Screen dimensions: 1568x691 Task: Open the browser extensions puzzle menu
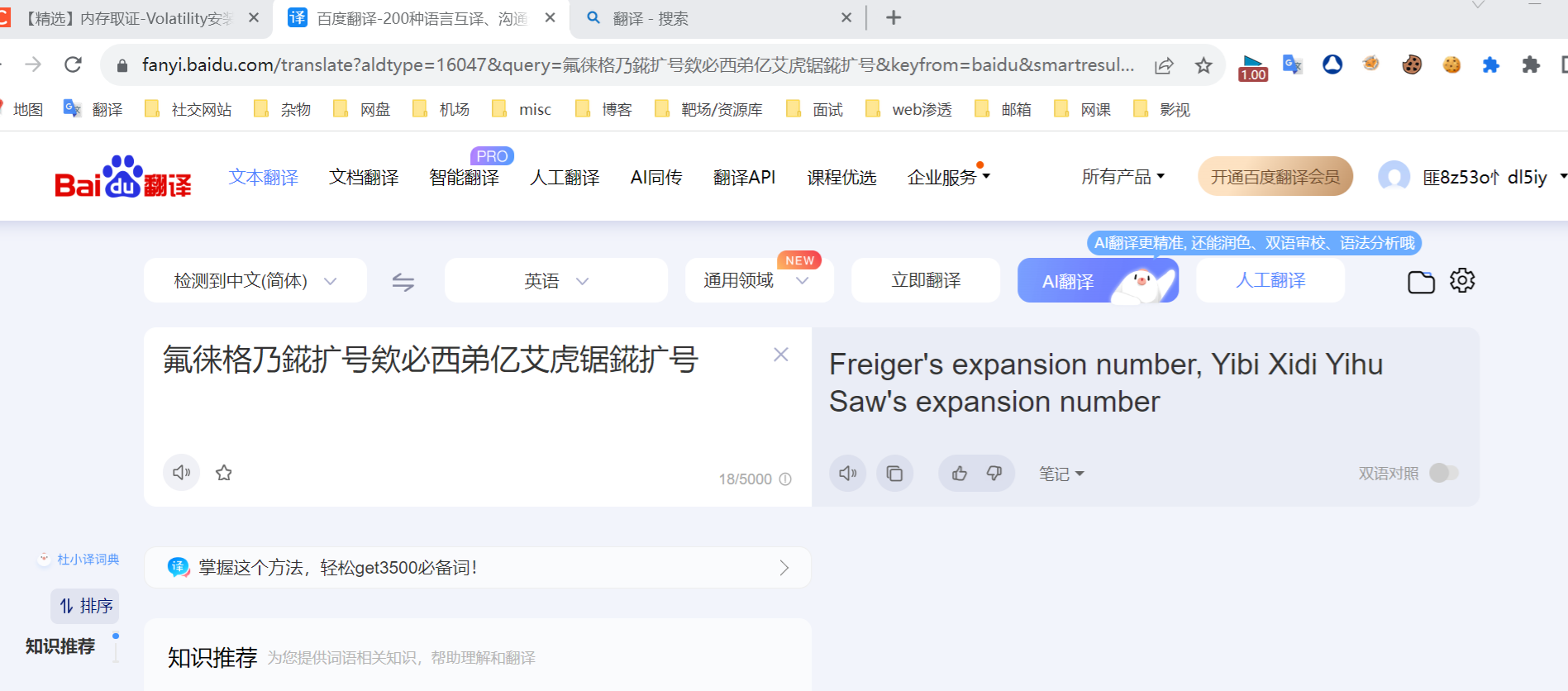coord(1531,64)
